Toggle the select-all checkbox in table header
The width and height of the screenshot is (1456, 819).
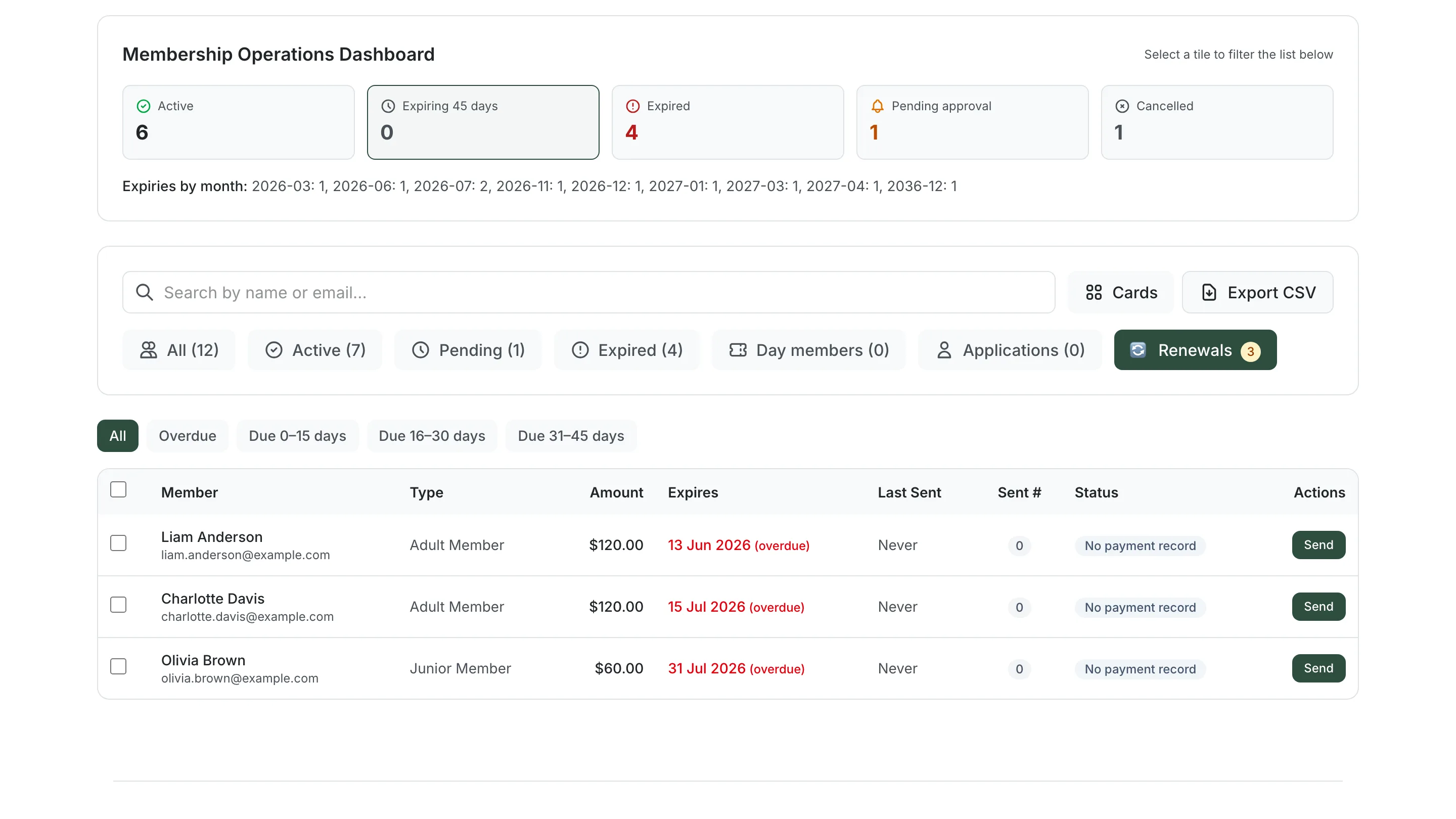[x=118, y=489]
